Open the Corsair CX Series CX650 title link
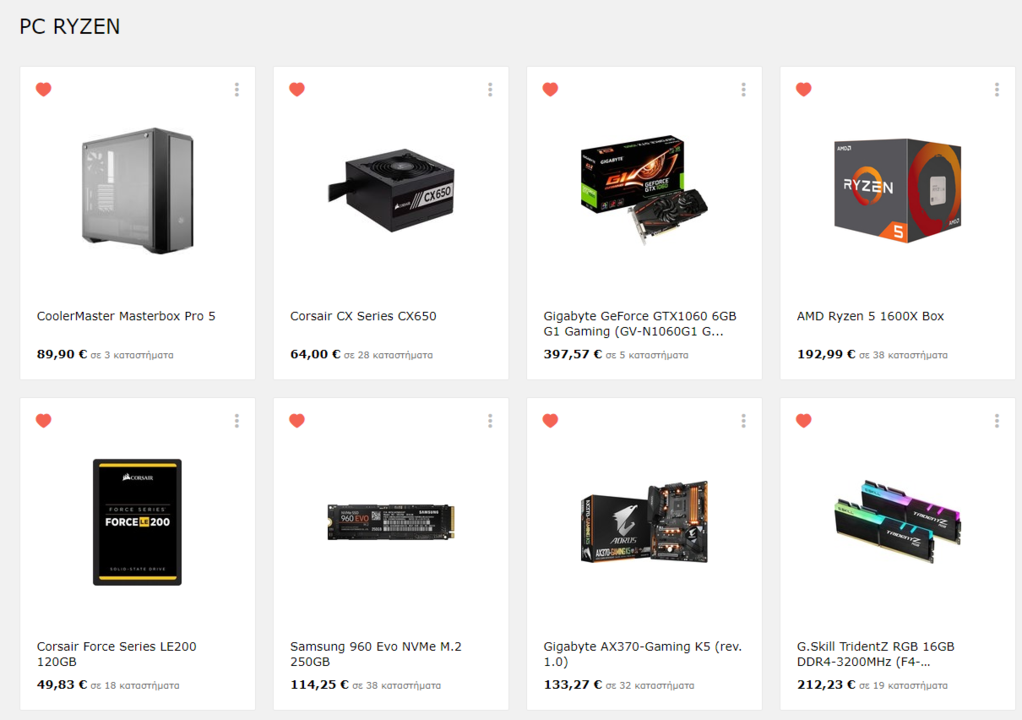Viewport: 1022px width, 720px height. [363, 316]
